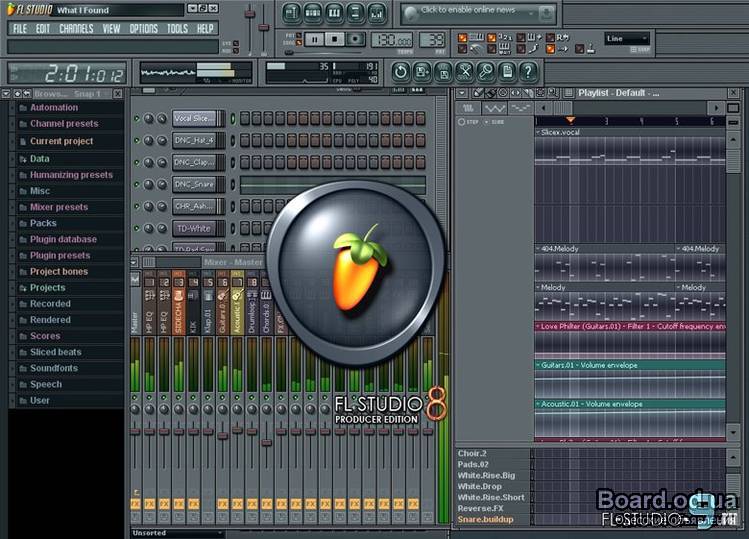The height and width of the screenshot is (539, 749).
Task: Click the save-as round toolbar icon
Action: (x=422, y=72)
